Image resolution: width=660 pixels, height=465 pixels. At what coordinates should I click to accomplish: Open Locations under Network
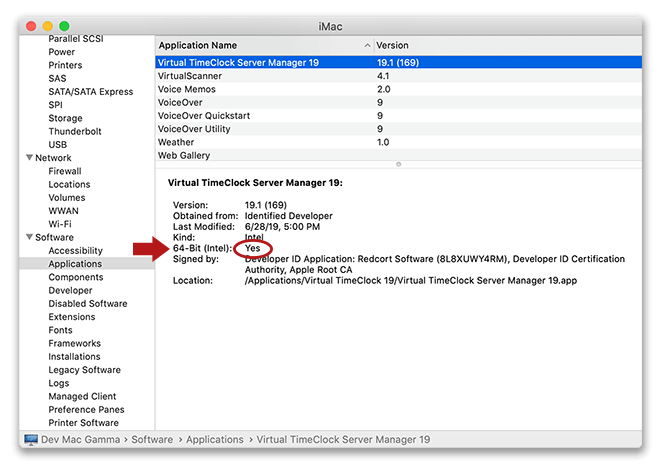(69, 184)
